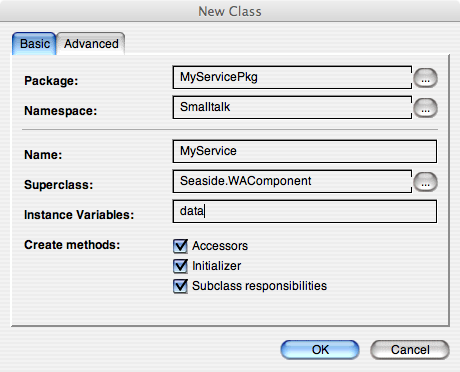Dismiss dialog with Cancel button
460x372 pixels.
point(410,350)
